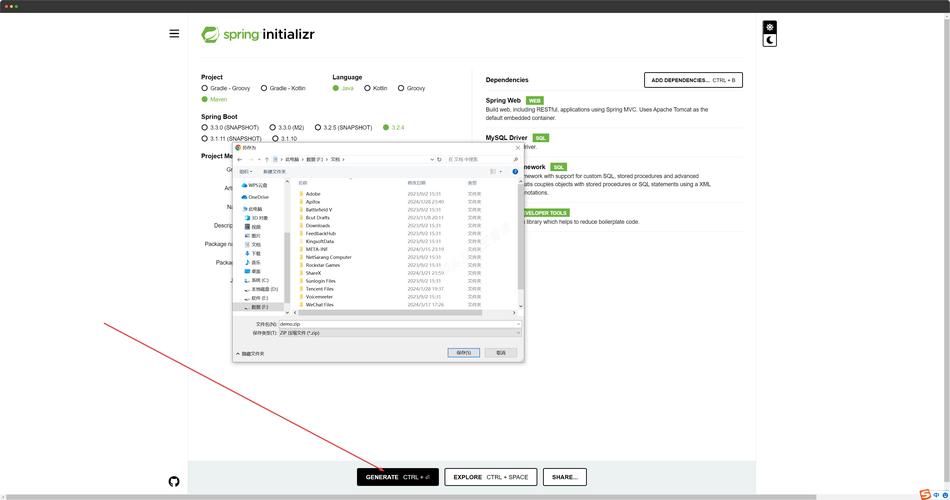Open the 系统 (C:) drive in the sidebar
This screenshot has width=950, height=500.
(x=257, y=281)
